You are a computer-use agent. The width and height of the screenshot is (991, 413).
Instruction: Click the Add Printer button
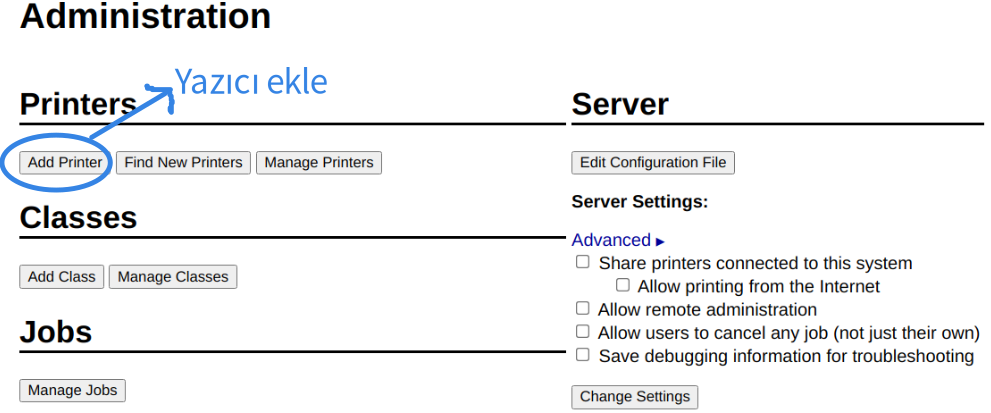65,162
